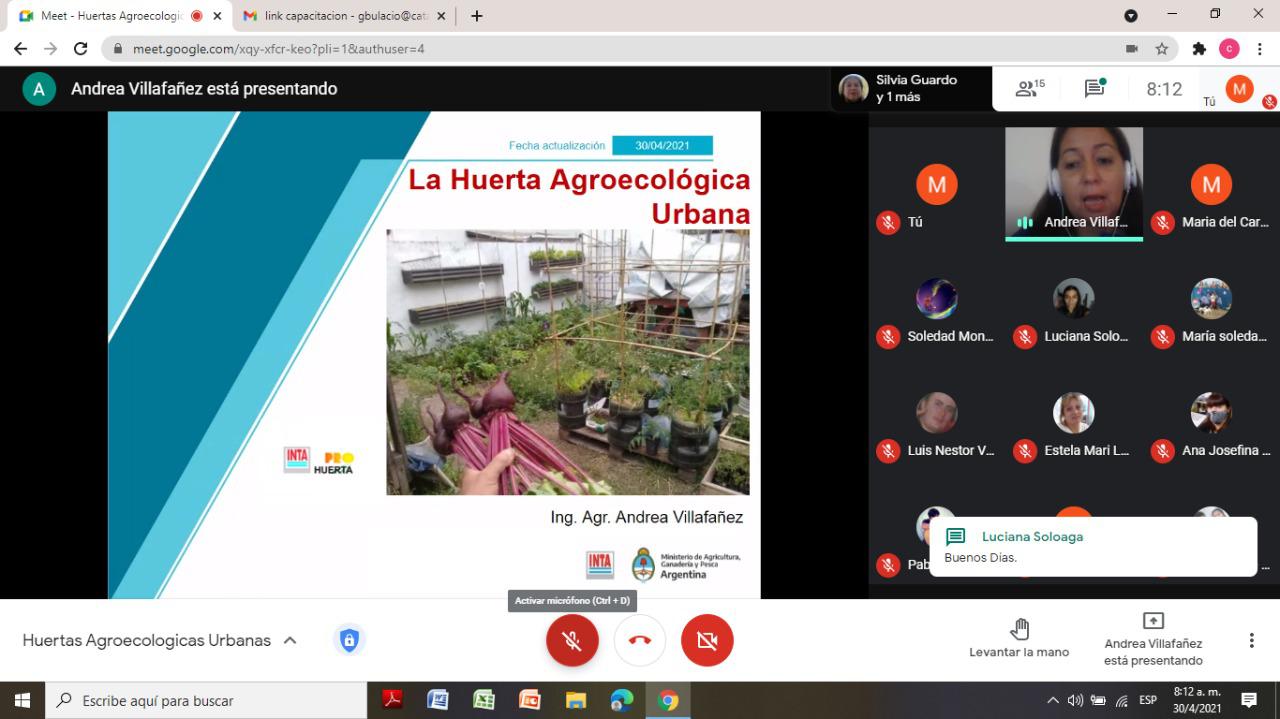
Task: Open the Chrome extensions puzzle icon
Action: [1199, 48]
